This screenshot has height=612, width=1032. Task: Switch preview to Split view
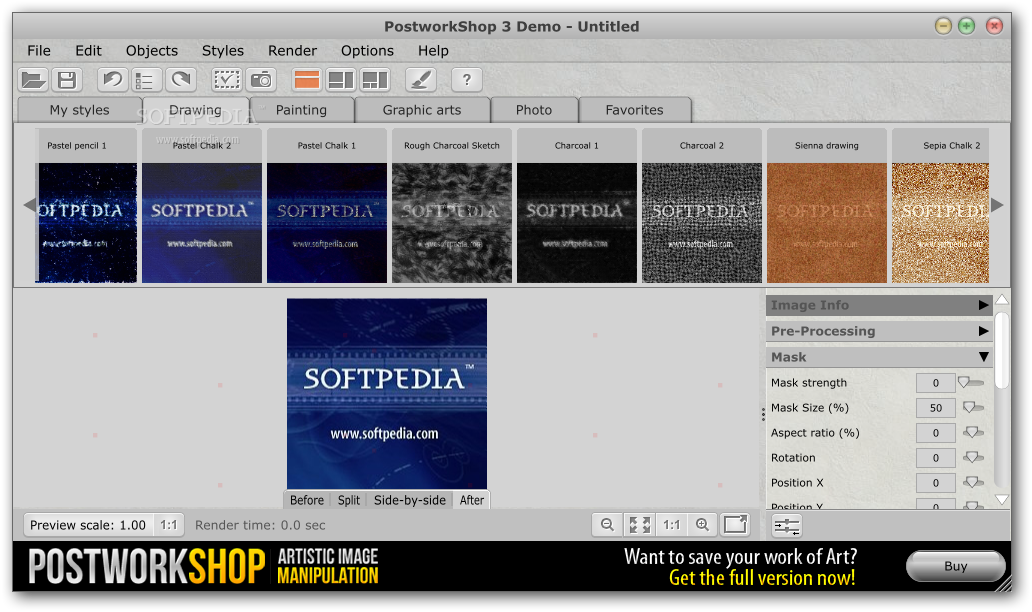pos(349,500)
